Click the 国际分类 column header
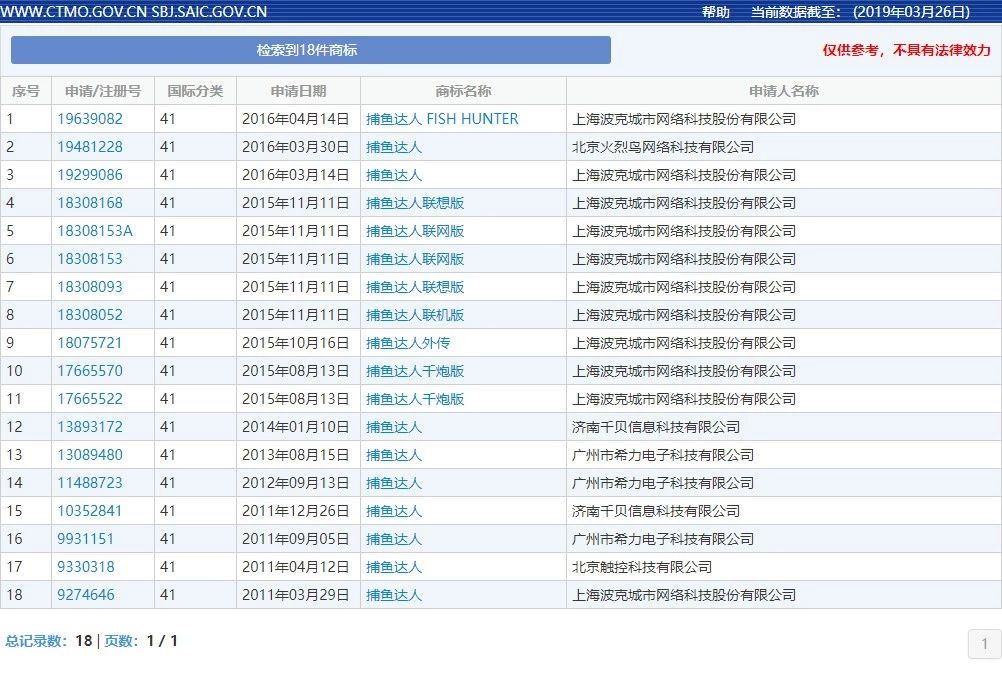 pos(196,91)
